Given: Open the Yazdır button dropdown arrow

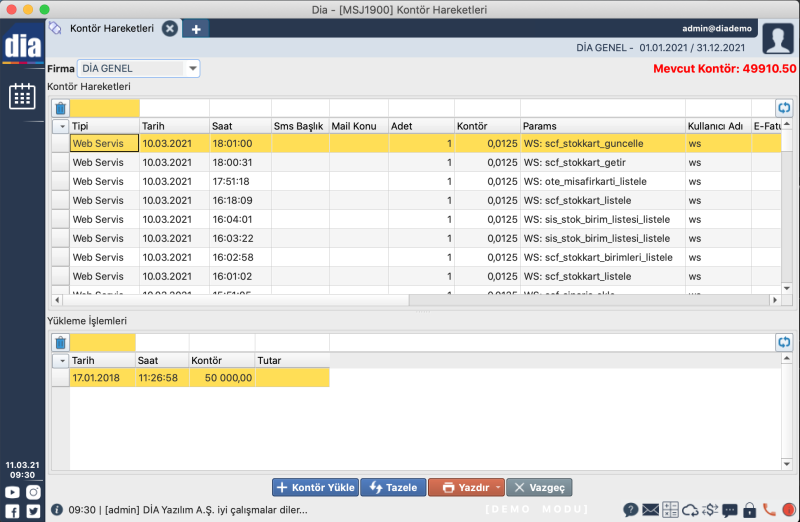Looking at the screenshot, I should [498, 487].
